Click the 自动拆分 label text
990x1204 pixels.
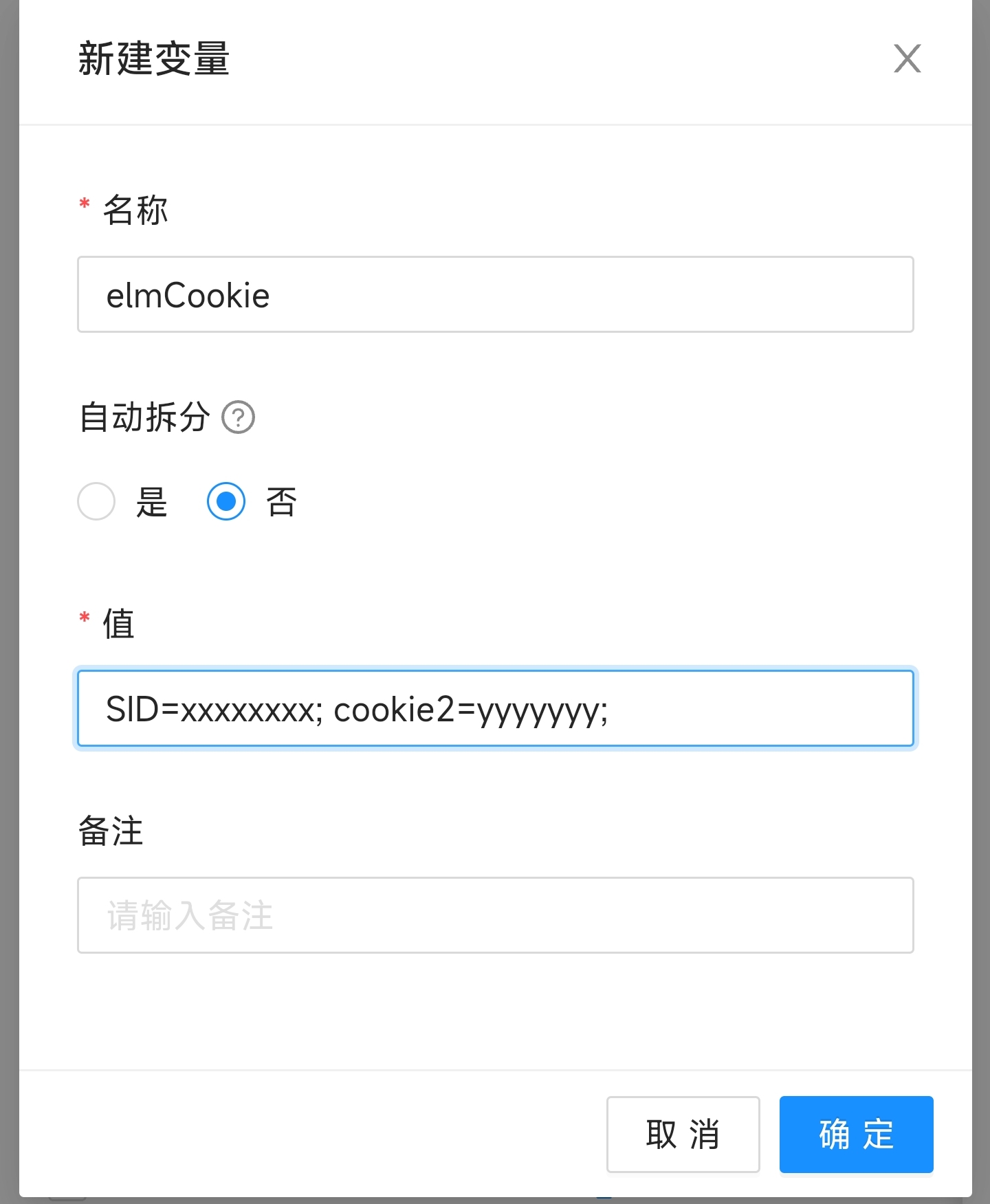144,418
